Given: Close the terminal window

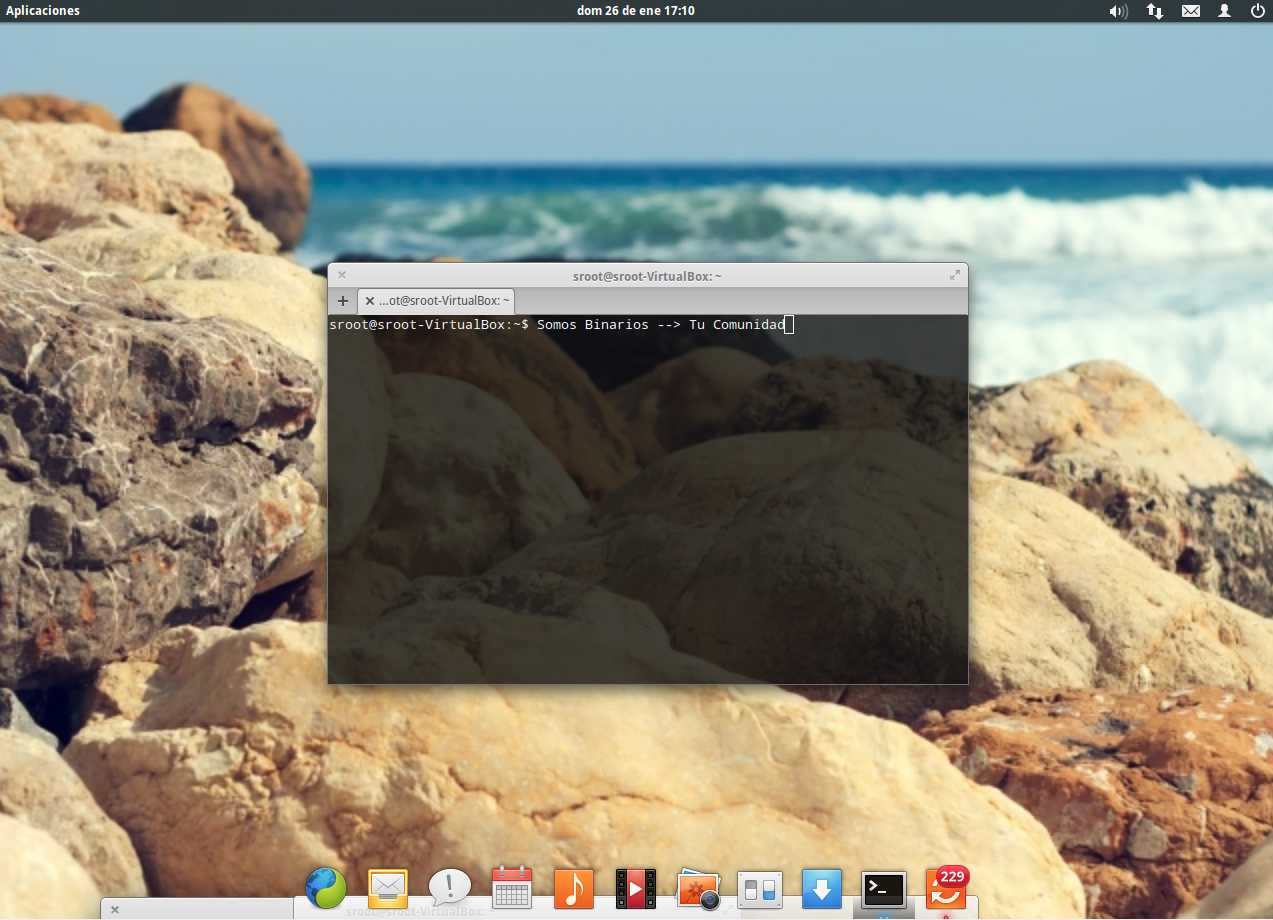Looking at the screenshot, I should point(342,274).
